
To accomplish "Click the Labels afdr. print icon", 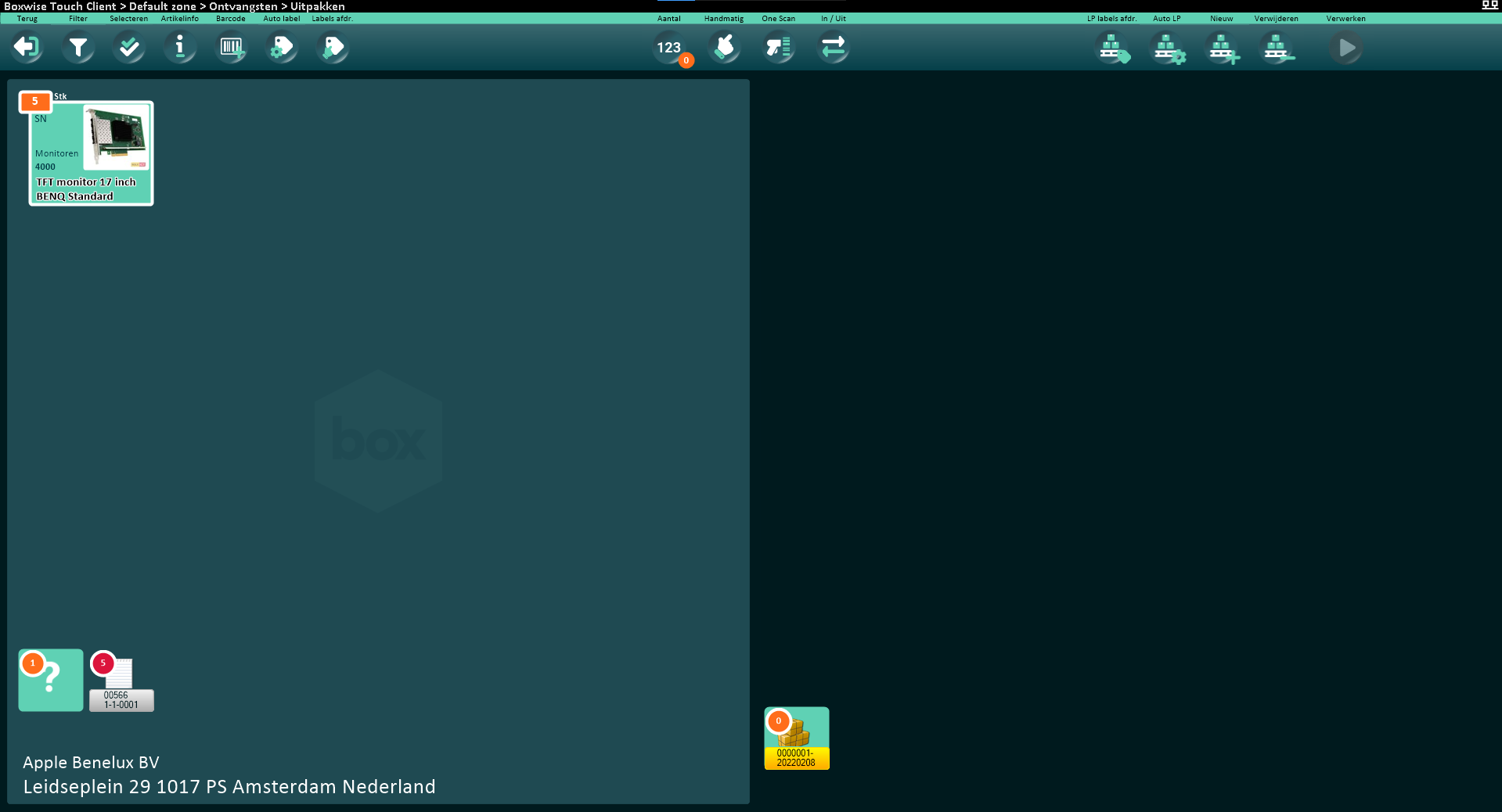I will click(x=333, y=48).
